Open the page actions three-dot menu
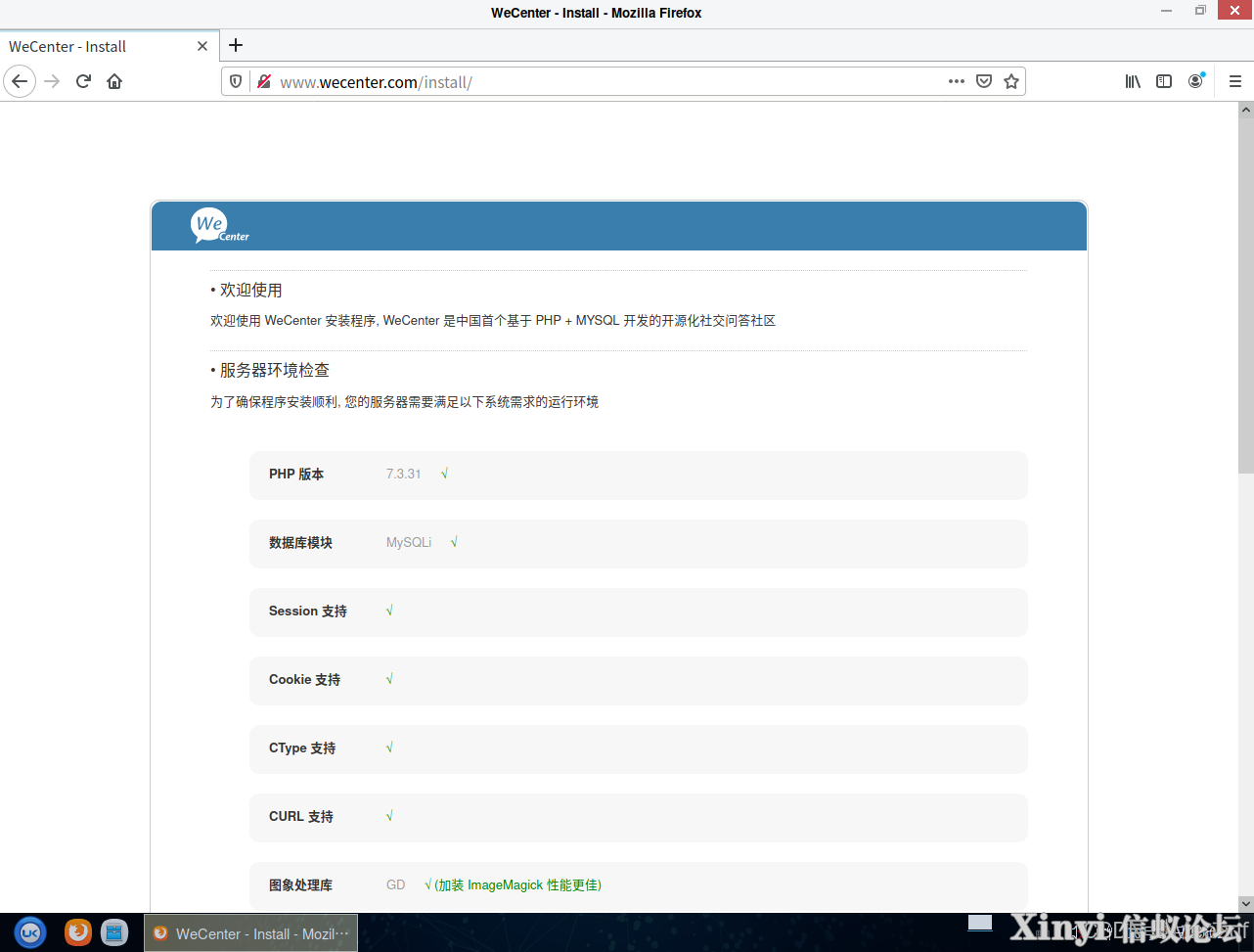The height and width of the screenshot is (952, 1254). pyautogui.click(x=957, y=81)
